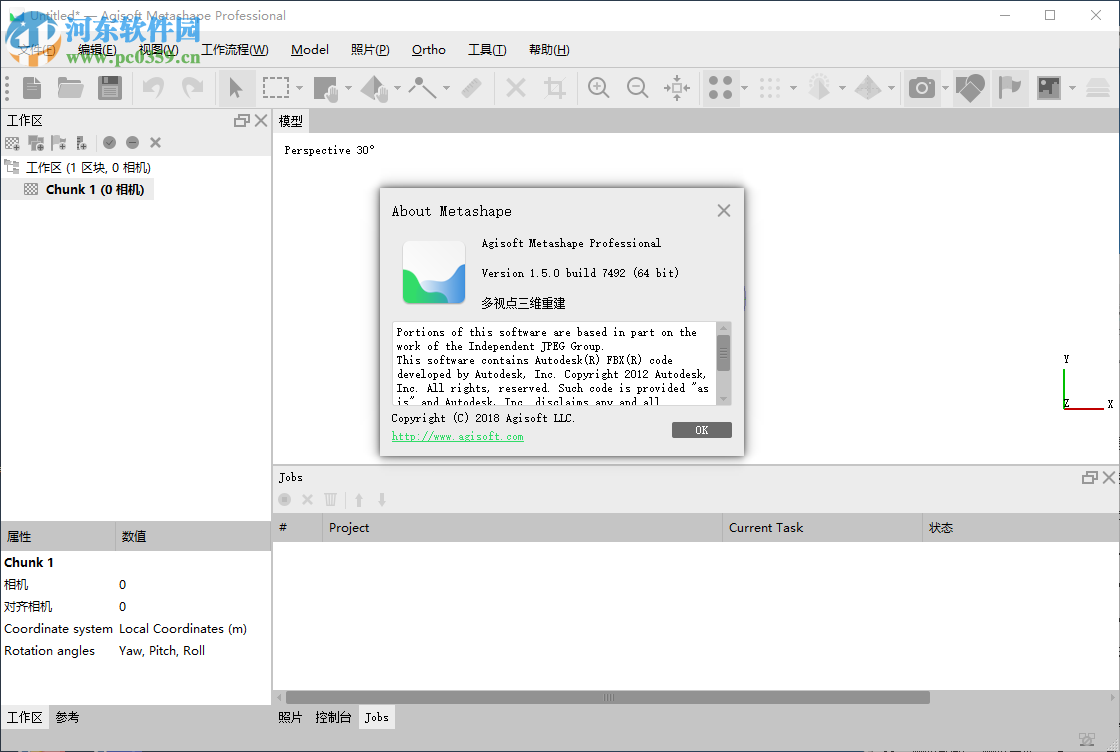Open the shaded model view dropdown
1120x752 pixels.
click(x=843, y=88)
